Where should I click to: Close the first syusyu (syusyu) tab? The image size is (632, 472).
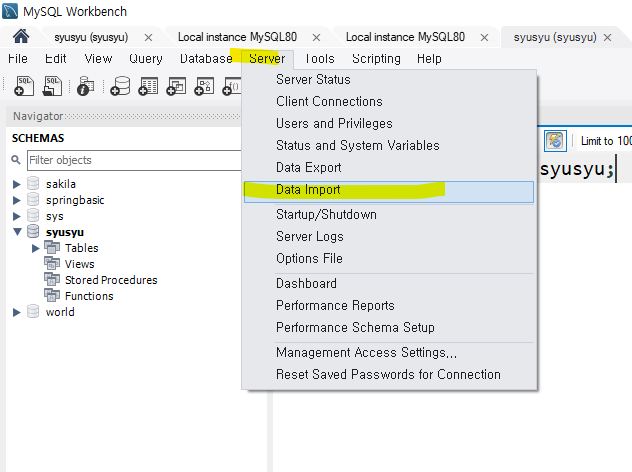148,37
